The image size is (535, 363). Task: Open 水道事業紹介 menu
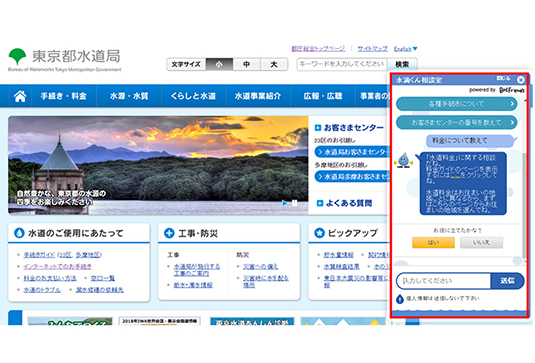click(258, 96)
